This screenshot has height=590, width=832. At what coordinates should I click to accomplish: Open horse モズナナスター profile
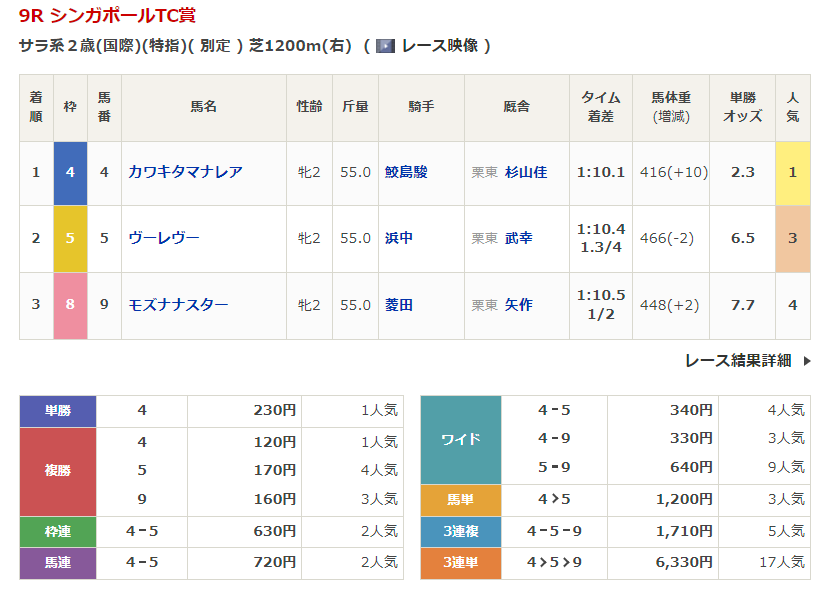pos(178,305)
